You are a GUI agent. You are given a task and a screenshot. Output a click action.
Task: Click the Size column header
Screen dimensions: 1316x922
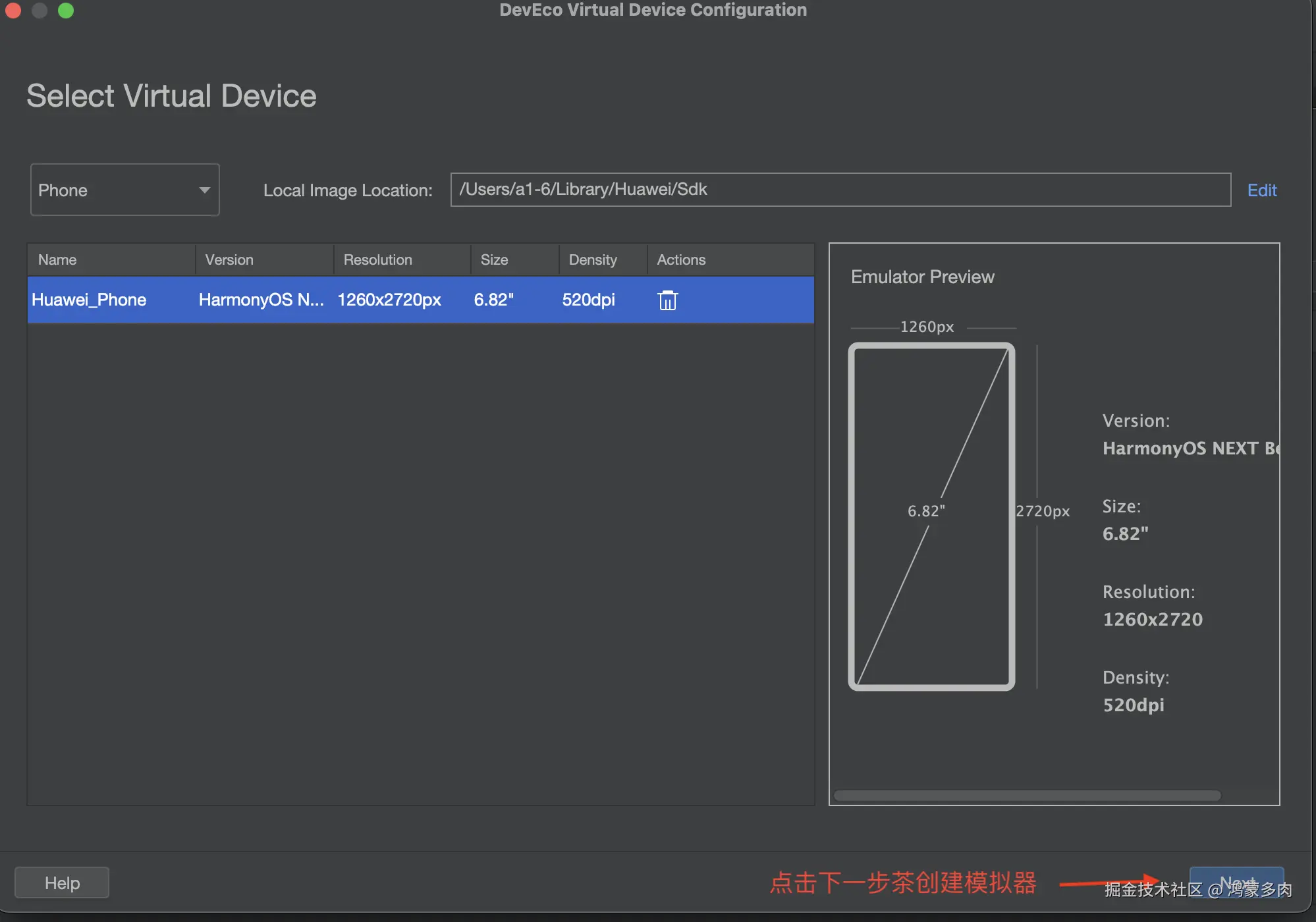click(x=494, y=260)
